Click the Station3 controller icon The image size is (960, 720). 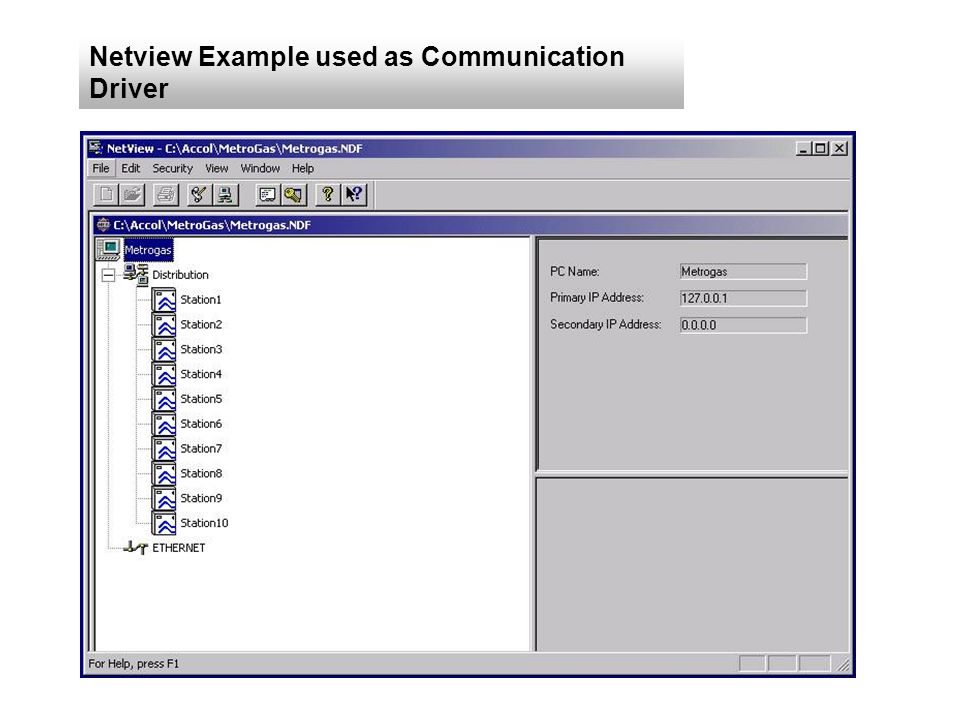164,350
